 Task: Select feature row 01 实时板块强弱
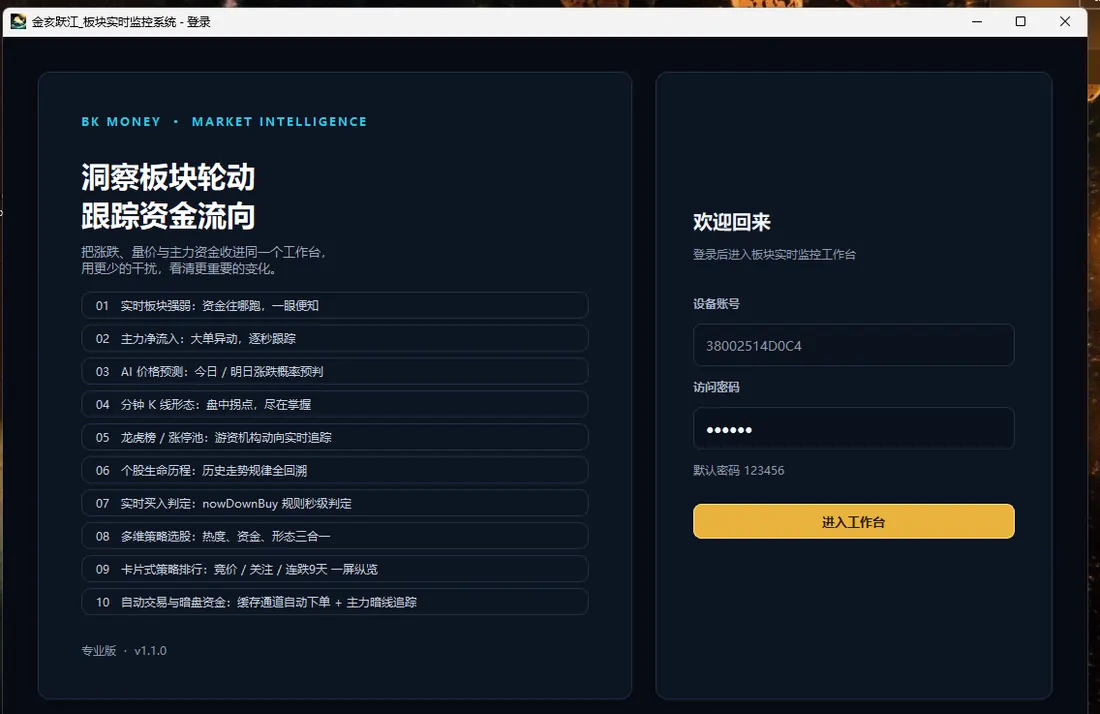pos(335,306)
